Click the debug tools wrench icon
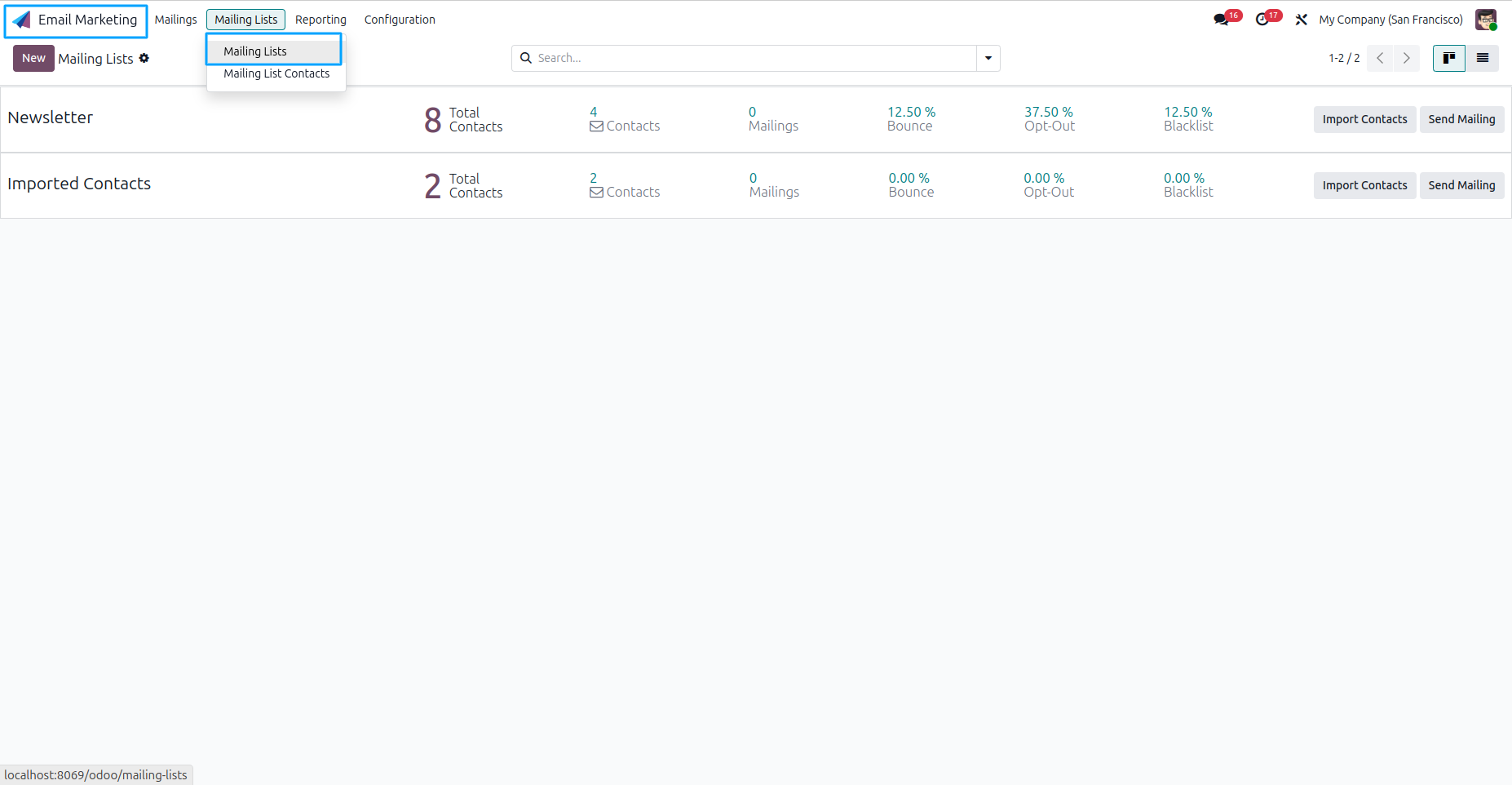Image resolution: width=1512 pixels, height=785 pixels. pos(1302,20)
